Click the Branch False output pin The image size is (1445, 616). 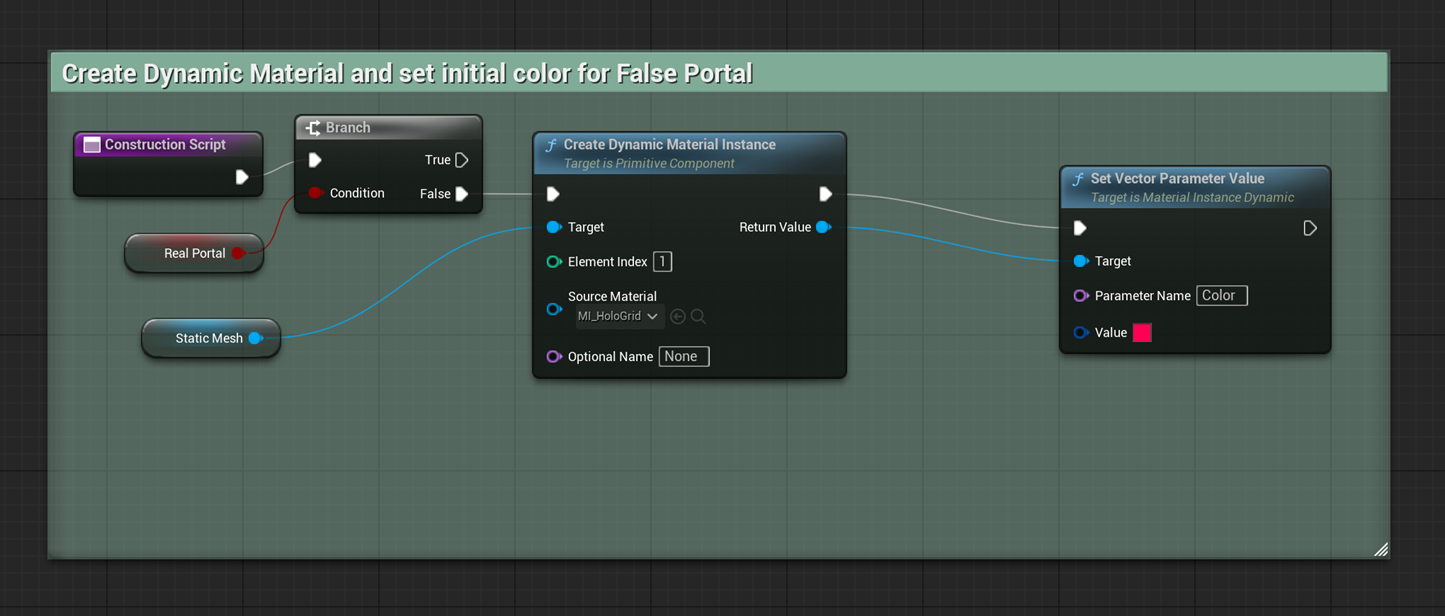tap(462, 194)
